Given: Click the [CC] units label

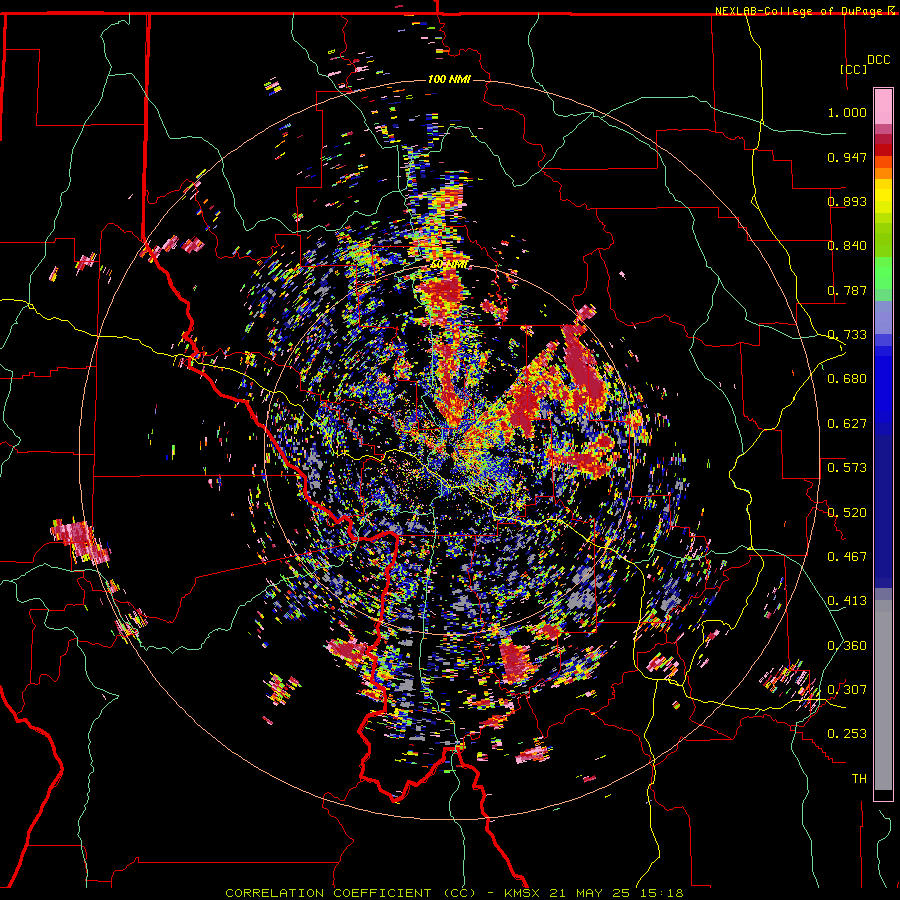Looking at the screenshot, I should pyautogui.click(x=854, y=69).
